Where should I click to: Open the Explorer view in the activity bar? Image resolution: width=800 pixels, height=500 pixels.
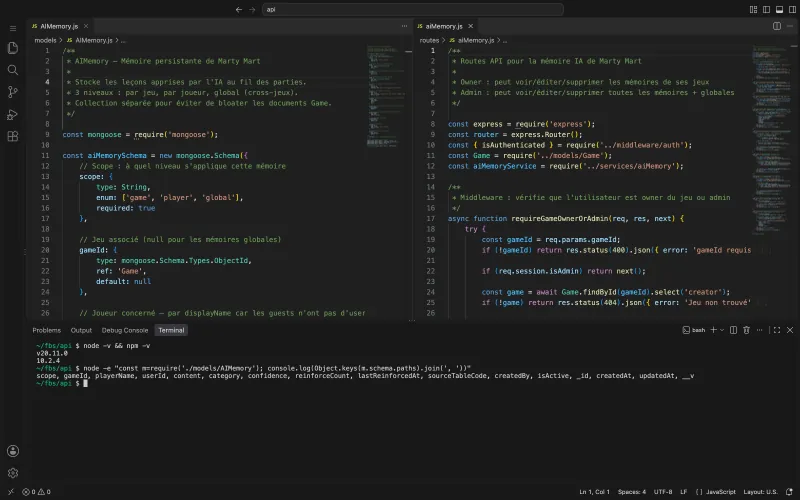click(13, 48)
